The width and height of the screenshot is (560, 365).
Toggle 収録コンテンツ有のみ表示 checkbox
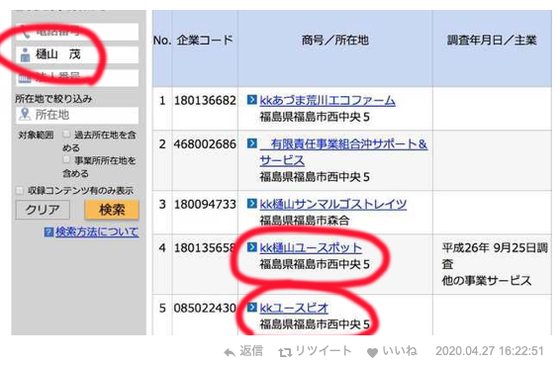20,190
